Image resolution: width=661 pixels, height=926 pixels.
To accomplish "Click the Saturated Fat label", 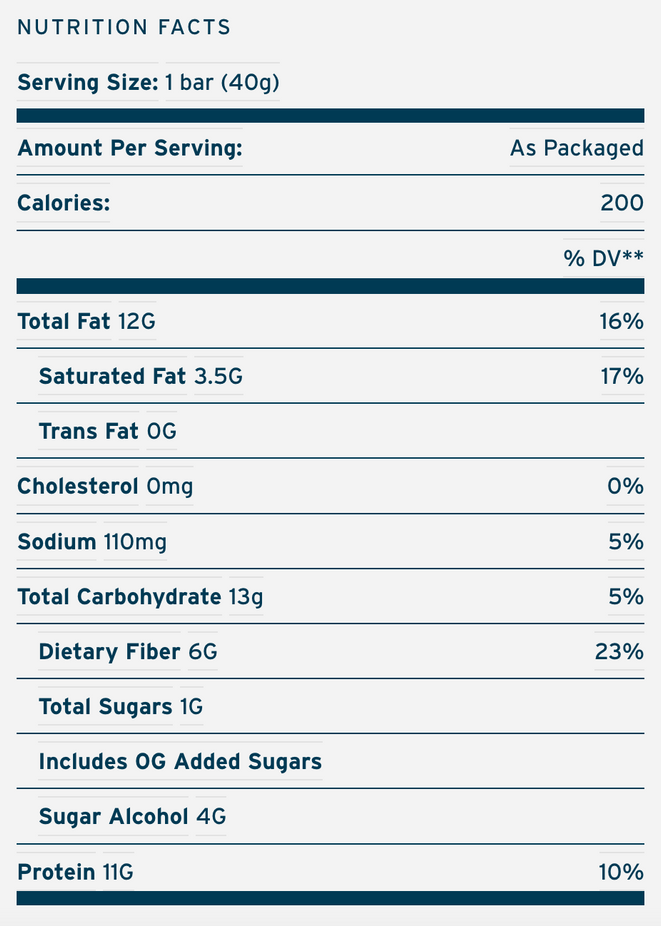I will pos(112,377).
